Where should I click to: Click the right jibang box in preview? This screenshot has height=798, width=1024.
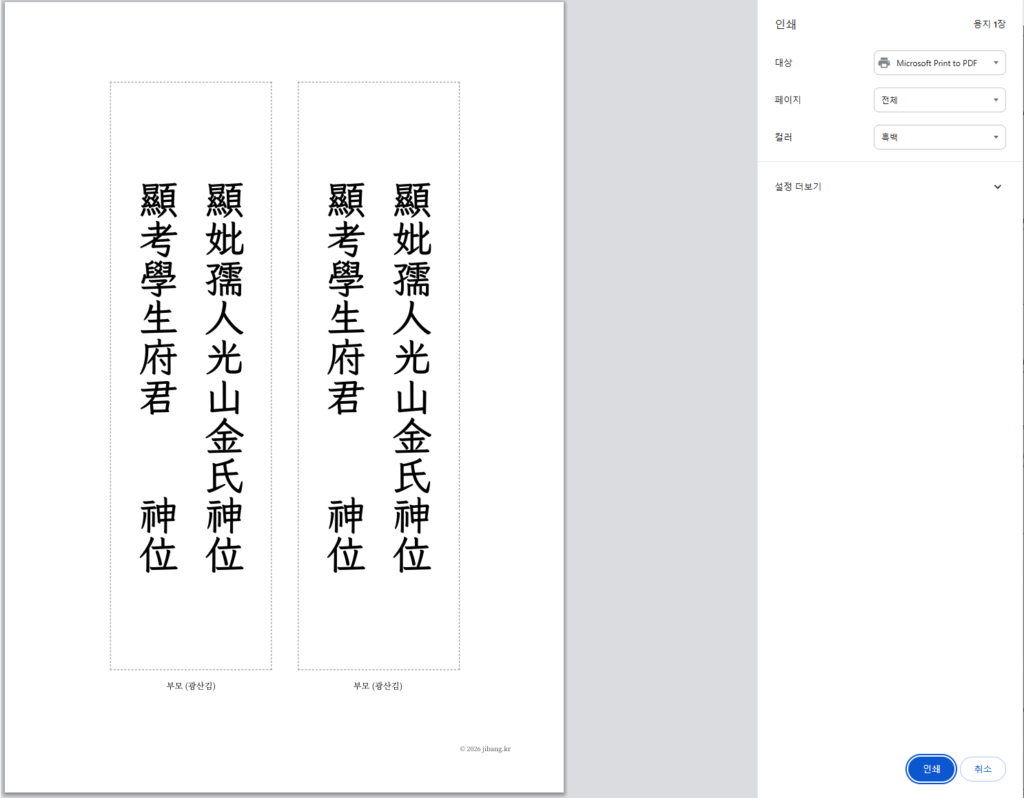378,375
